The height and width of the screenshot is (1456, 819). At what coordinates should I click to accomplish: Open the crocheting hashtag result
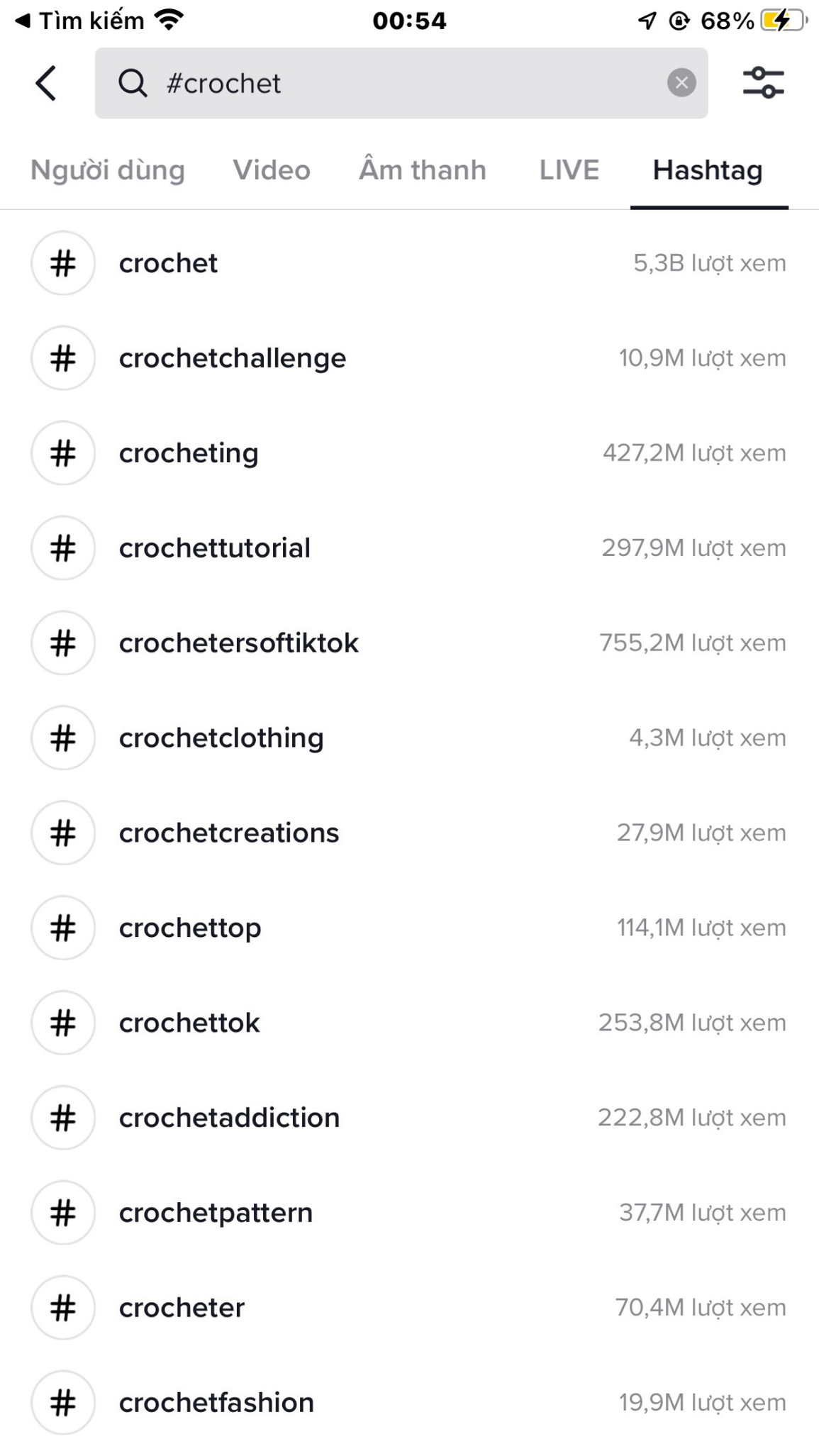[x=409, y=453]
